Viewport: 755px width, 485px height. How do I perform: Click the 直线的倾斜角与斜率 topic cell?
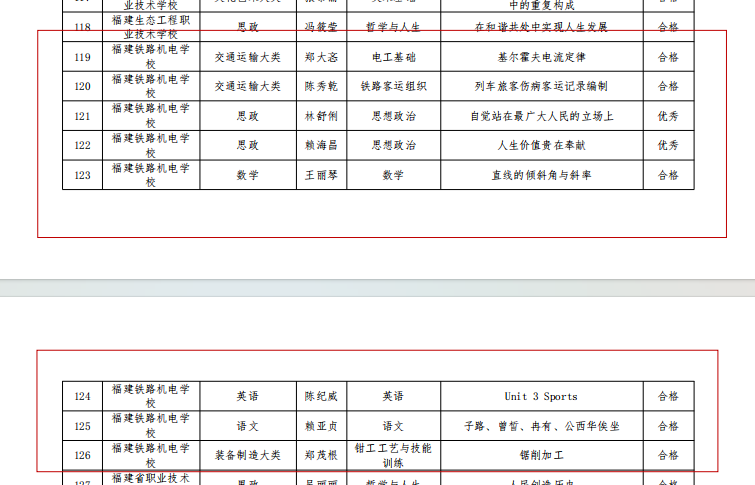(x=541, y=175)
